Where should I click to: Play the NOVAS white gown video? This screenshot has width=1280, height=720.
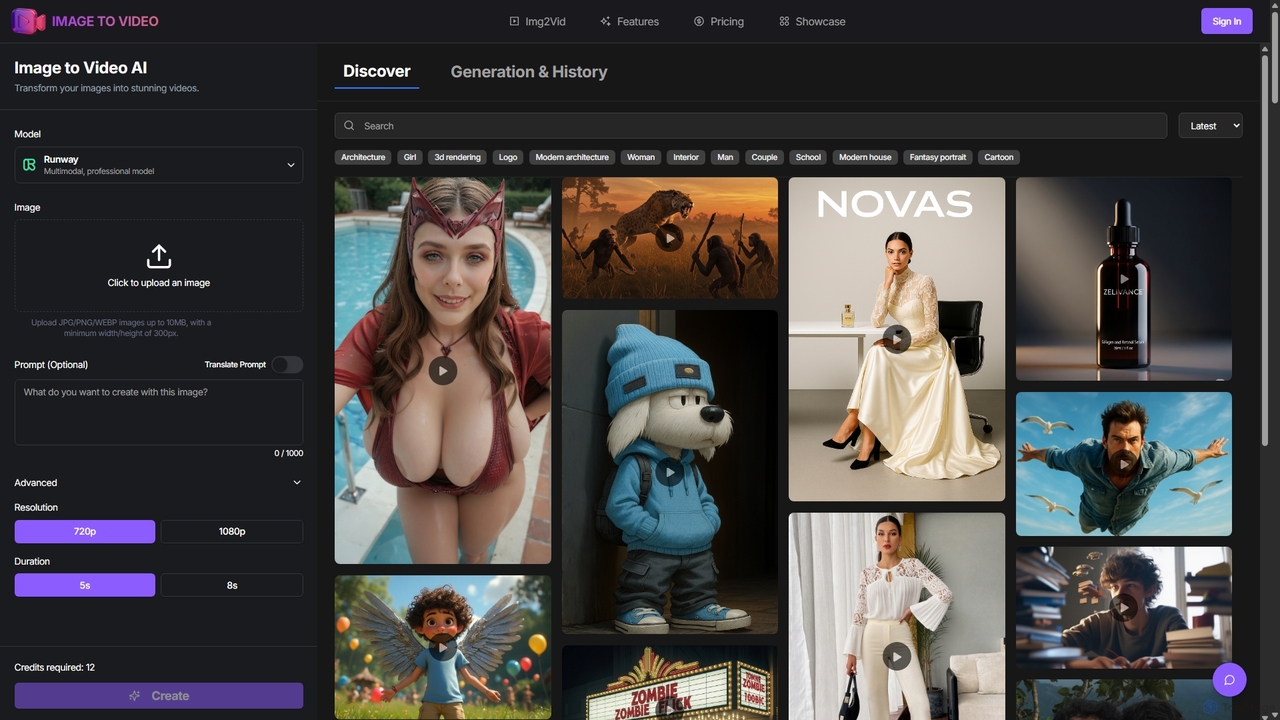[x=897, y=339]
